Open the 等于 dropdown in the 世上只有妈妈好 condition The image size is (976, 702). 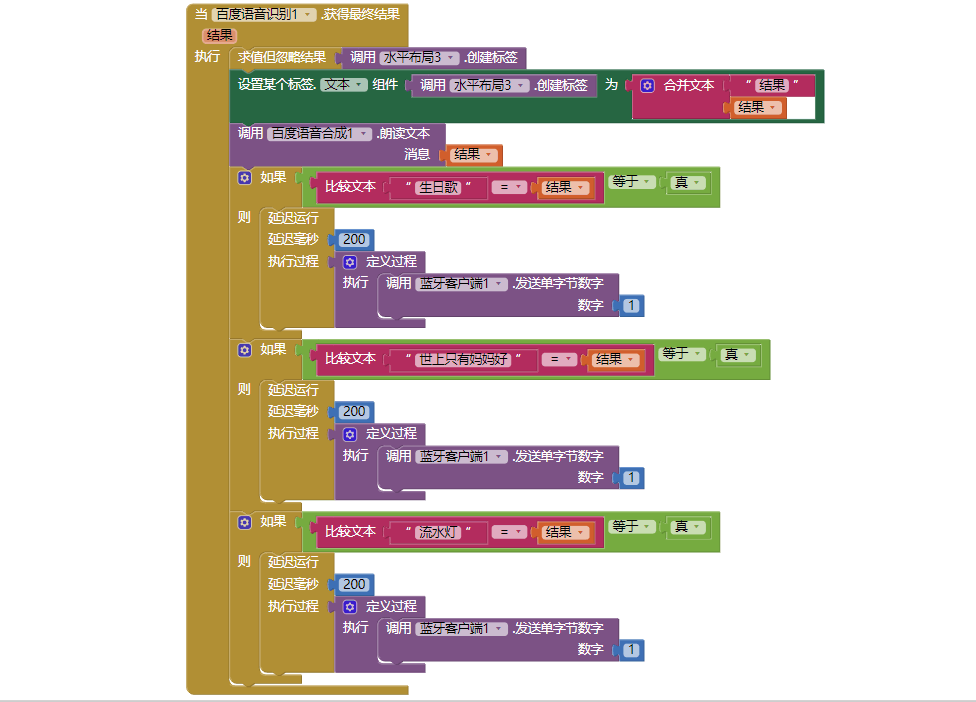(x=682, y=354)
